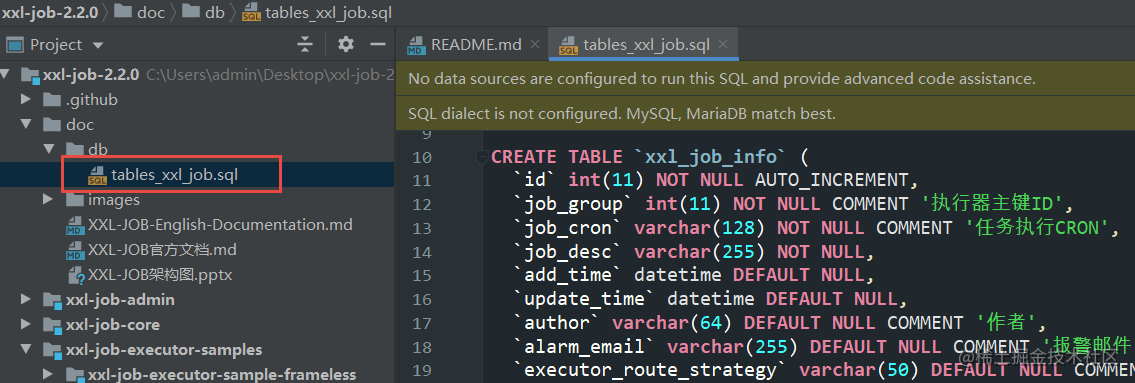This screenshot has height=383, width=1135.
Task: Expand the .github folder
Action: pos(27,99)
